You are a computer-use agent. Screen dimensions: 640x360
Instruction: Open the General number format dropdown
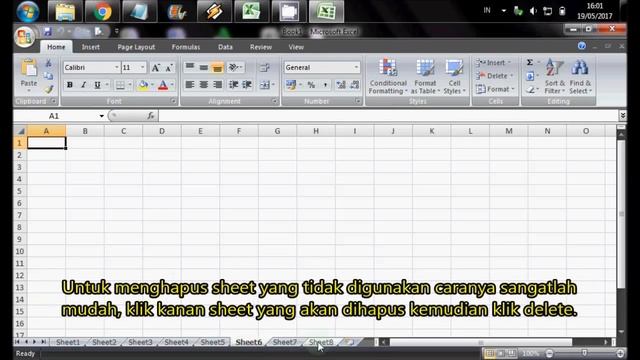pyautogui.click(x=356, y=67)
